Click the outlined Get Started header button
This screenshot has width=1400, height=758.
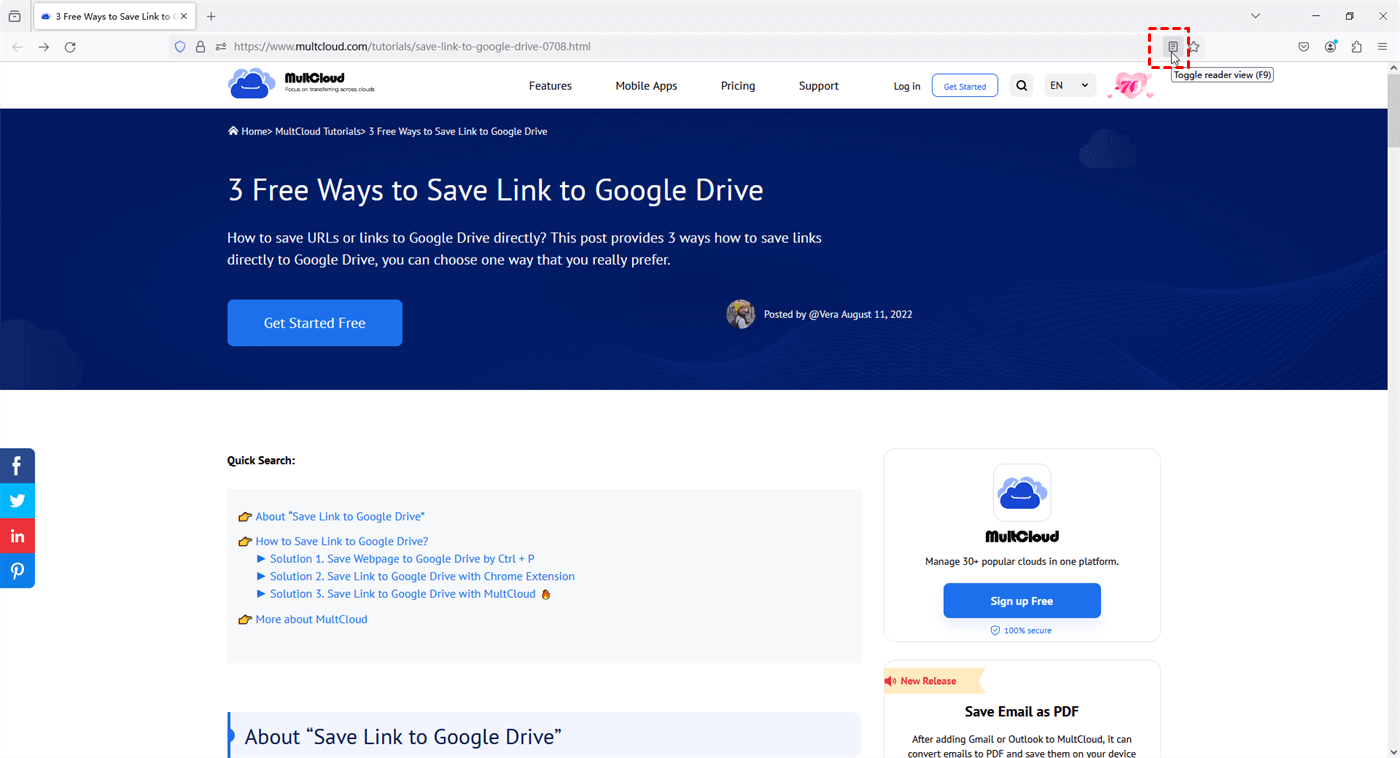(x=965, y=86)
